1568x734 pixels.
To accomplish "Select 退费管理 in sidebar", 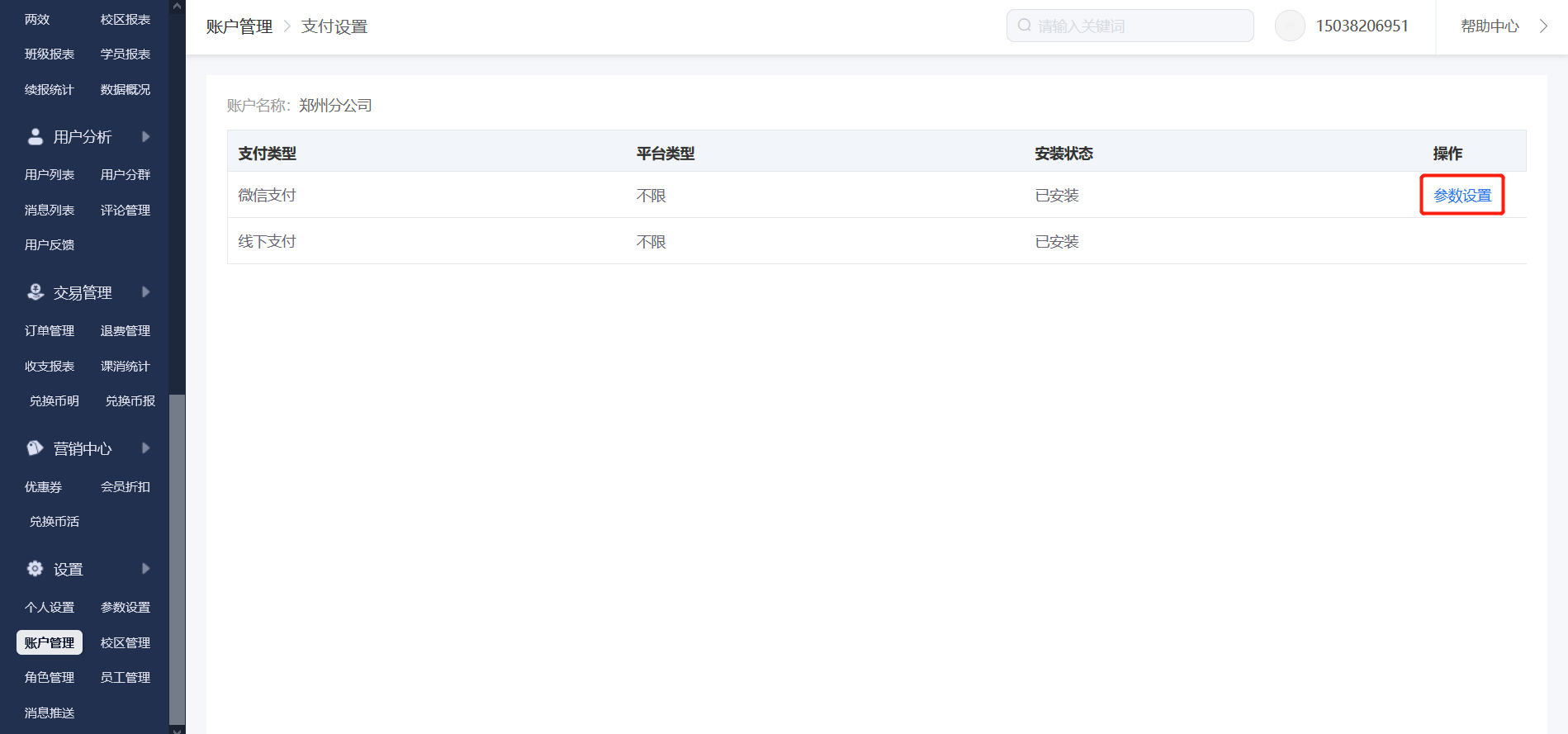I will click(x=126, y=331).
